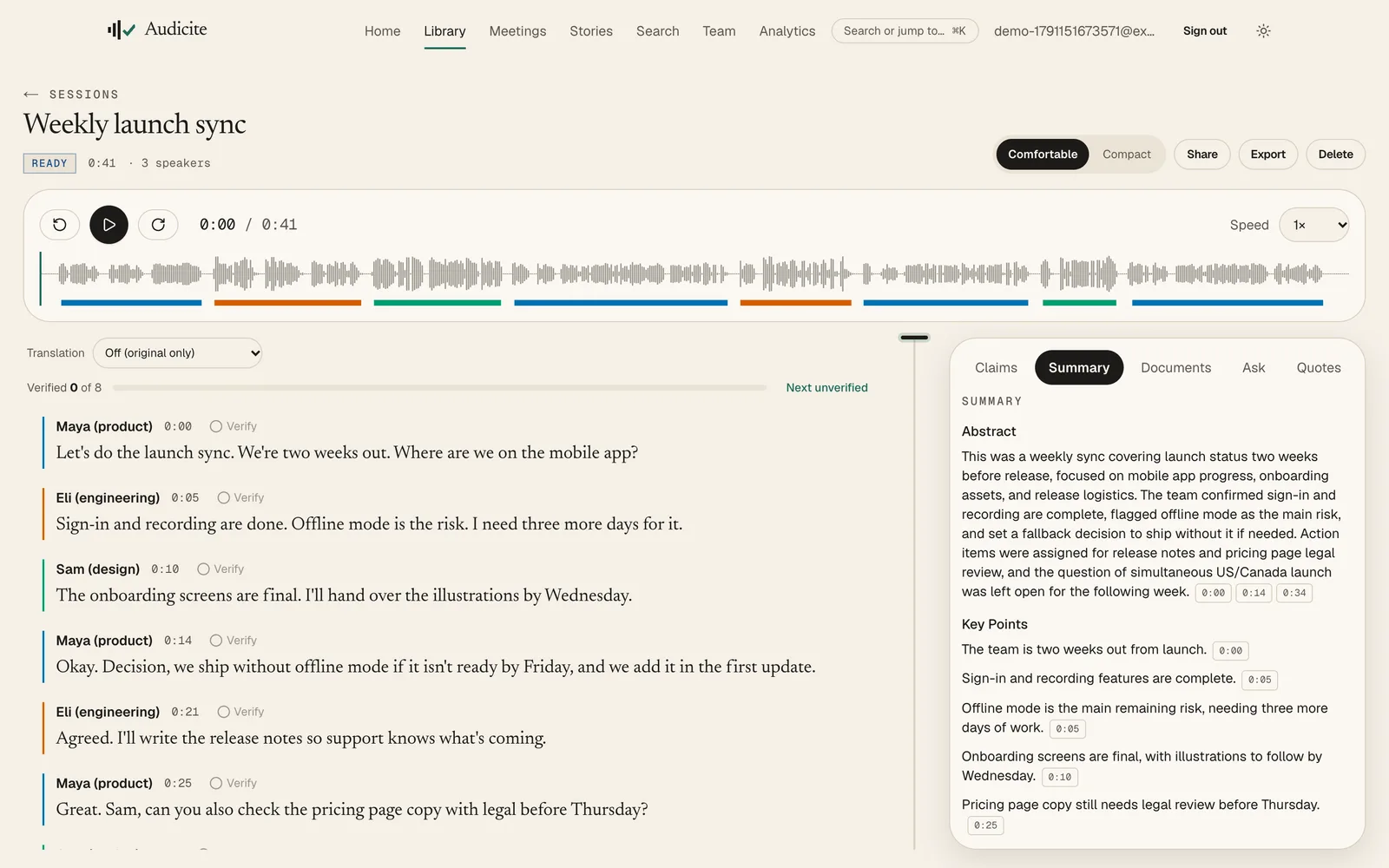The image size is (1389, 868).
Task: Click the Delete session button
Action: coord(1335,155)
